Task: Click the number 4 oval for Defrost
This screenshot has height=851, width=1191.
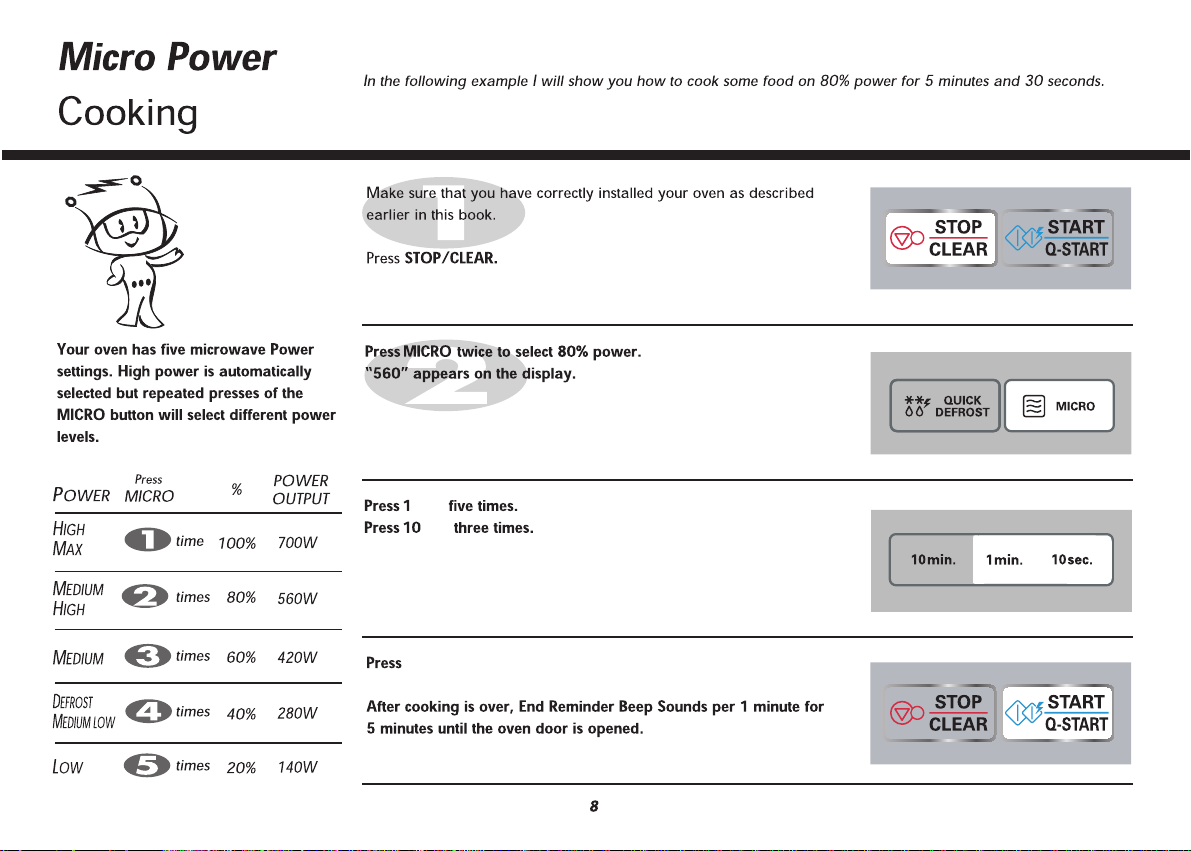Action: [x=148, y=712]
